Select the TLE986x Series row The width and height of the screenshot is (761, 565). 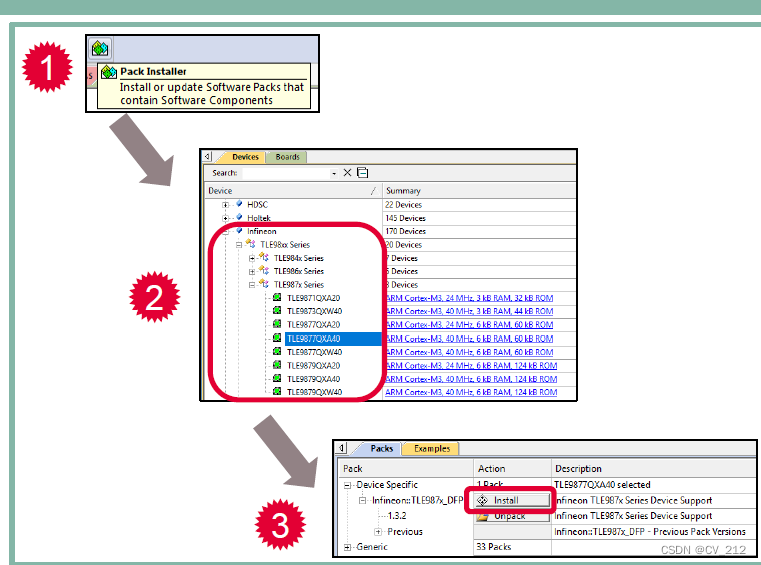pos(298,271)
